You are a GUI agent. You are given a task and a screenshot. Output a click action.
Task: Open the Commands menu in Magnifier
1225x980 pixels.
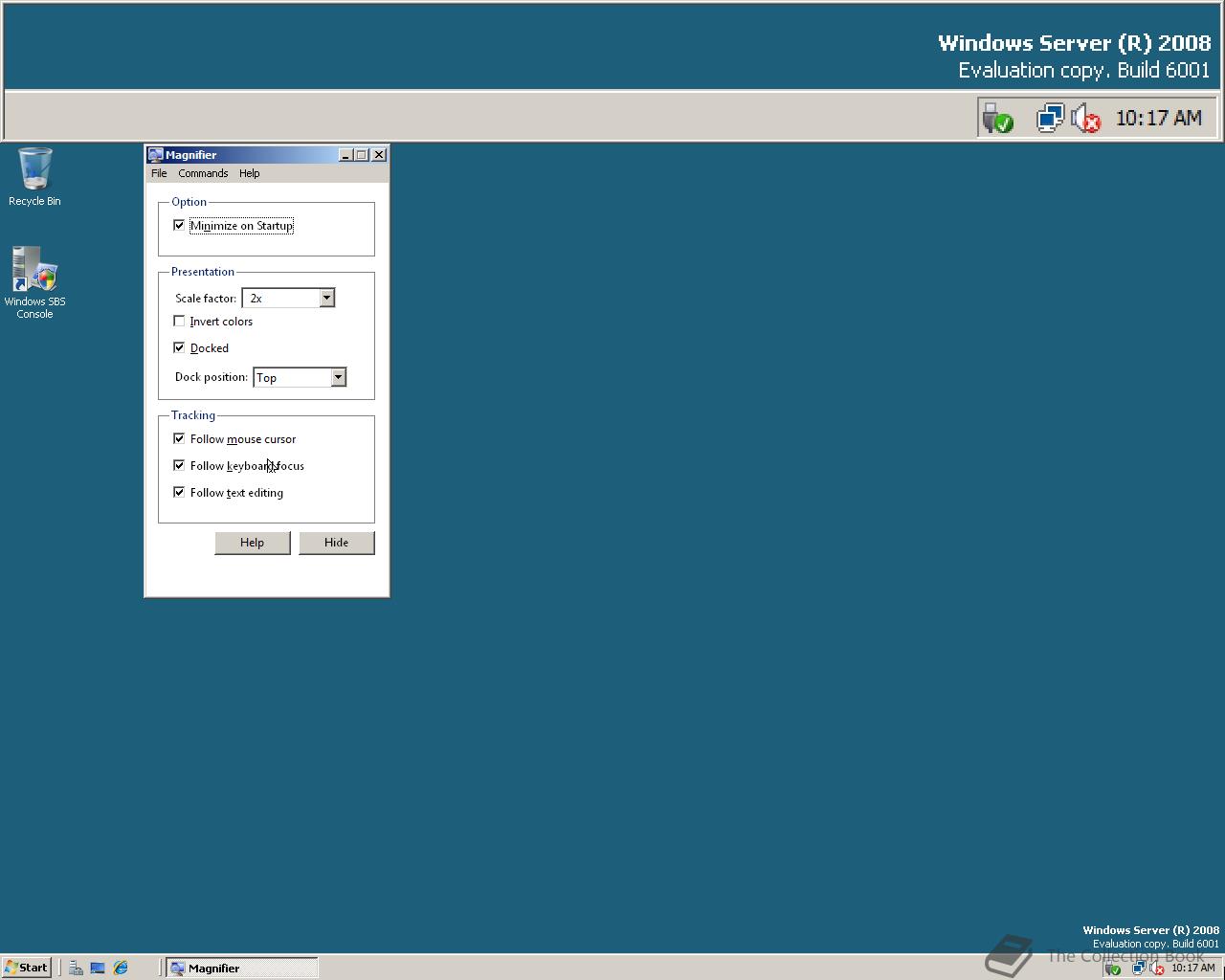(x=203, y=173)
